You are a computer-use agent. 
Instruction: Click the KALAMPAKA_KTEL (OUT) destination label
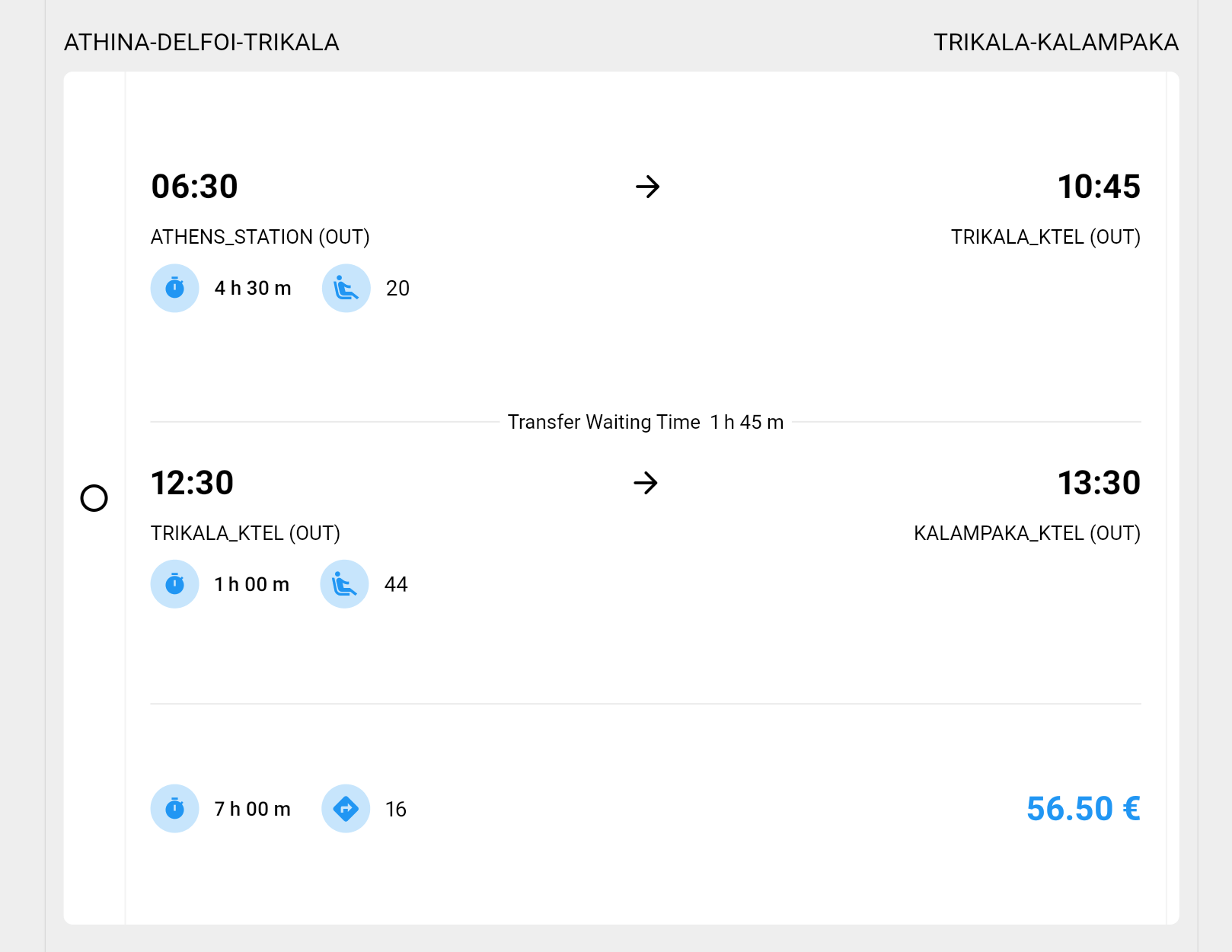coord(1027,533)
